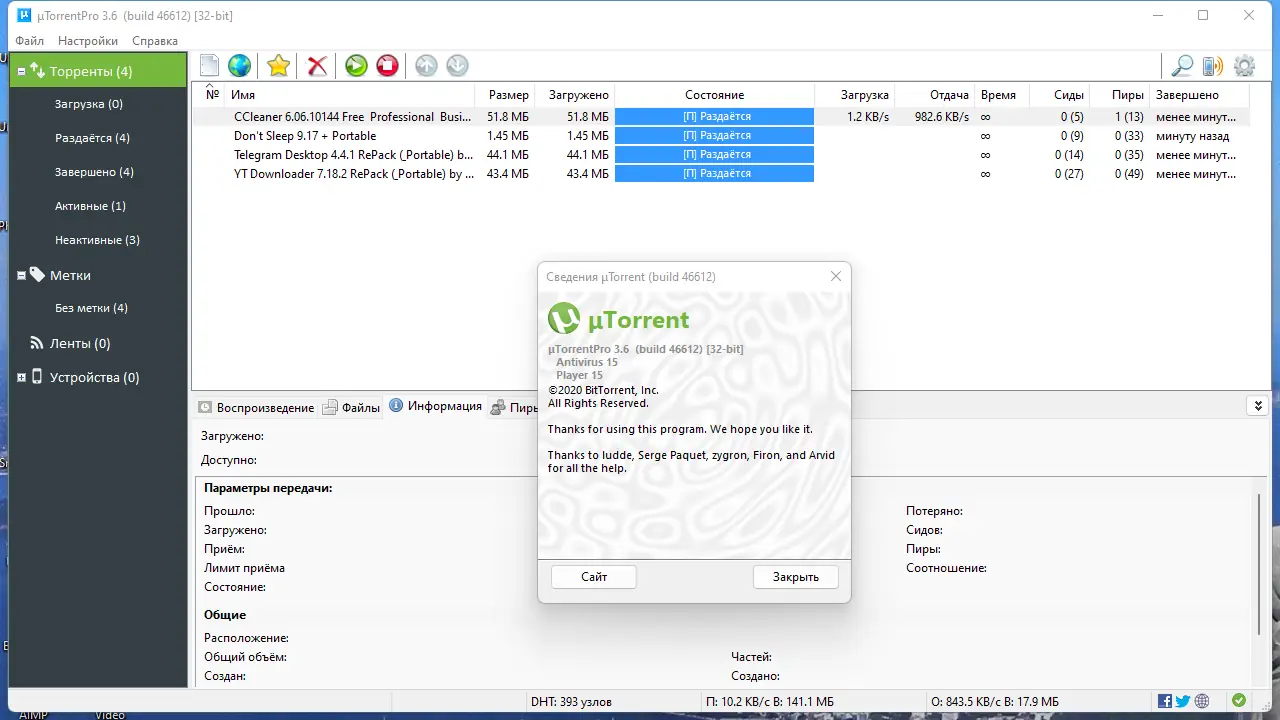This screenshot has width=1280, height=720.
Task: Click the Twitter icon in status bar
Action: (1182, 701)
